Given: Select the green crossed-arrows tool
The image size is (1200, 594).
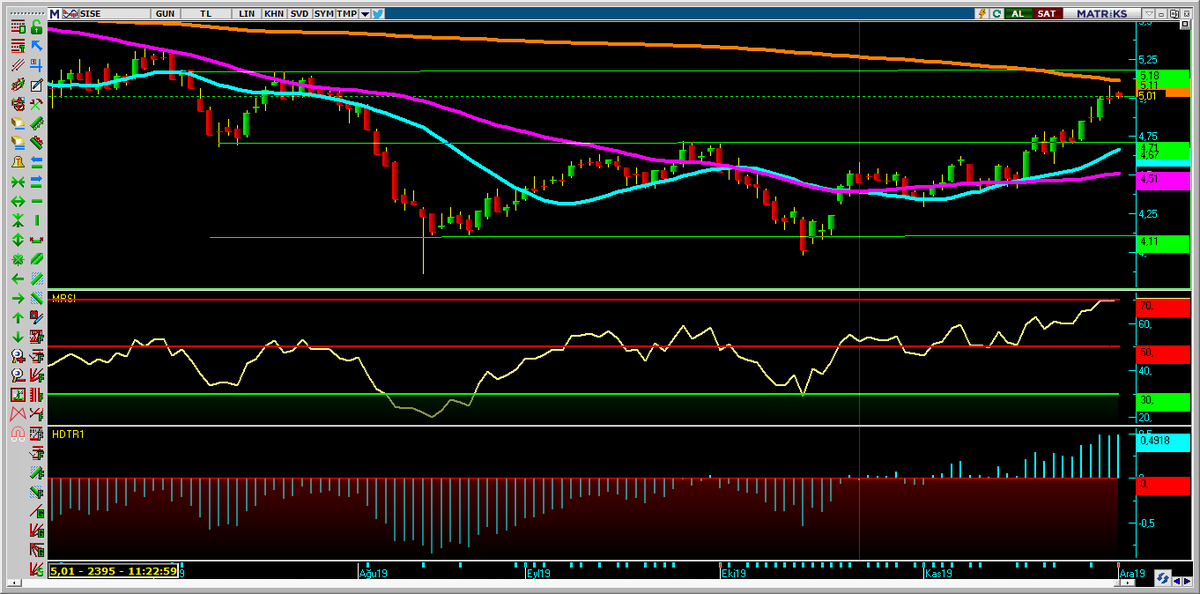Looking at the screenshot, I should [18, 181].
